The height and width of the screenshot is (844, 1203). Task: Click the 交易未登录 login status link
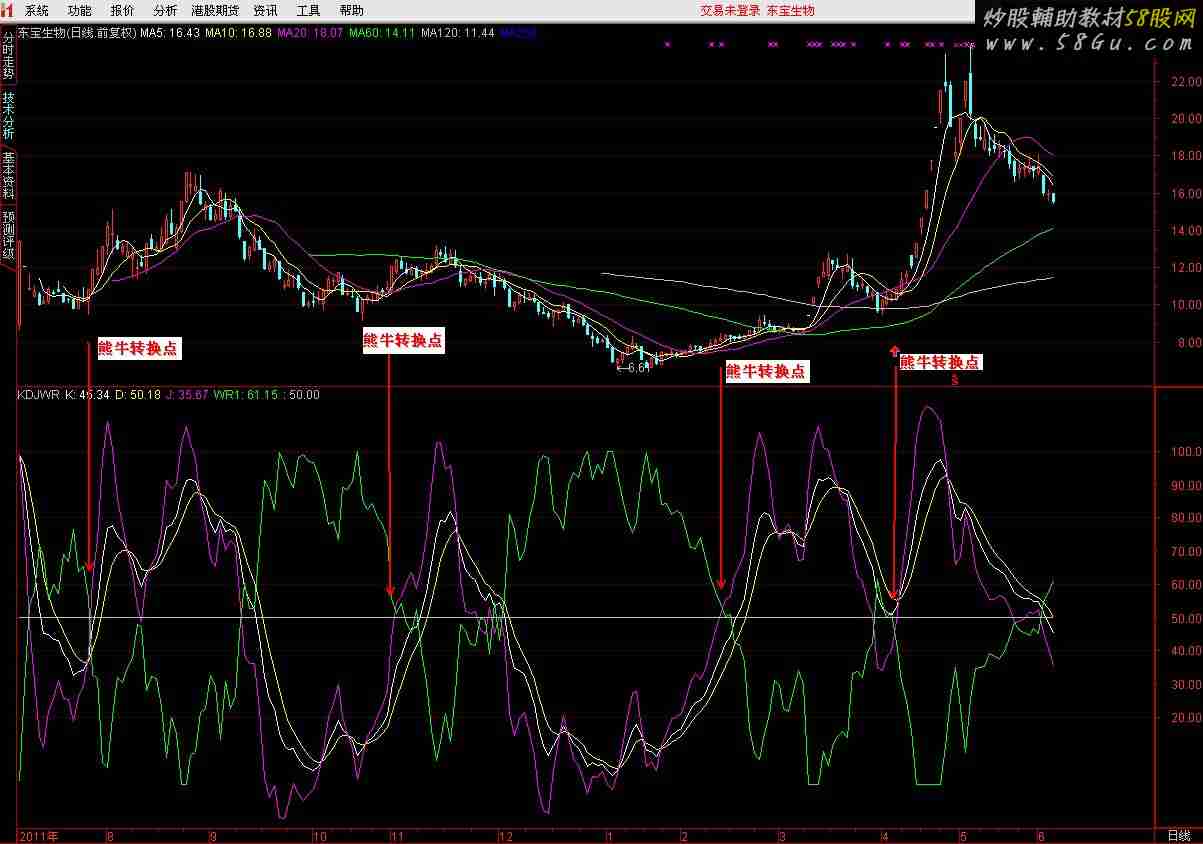pyautogui.click(x=730, y=11)
